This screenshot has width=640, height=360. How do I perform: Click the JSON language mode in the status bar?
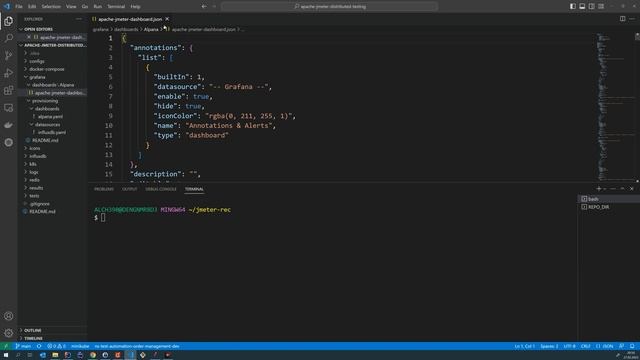(x=605, y=346)
